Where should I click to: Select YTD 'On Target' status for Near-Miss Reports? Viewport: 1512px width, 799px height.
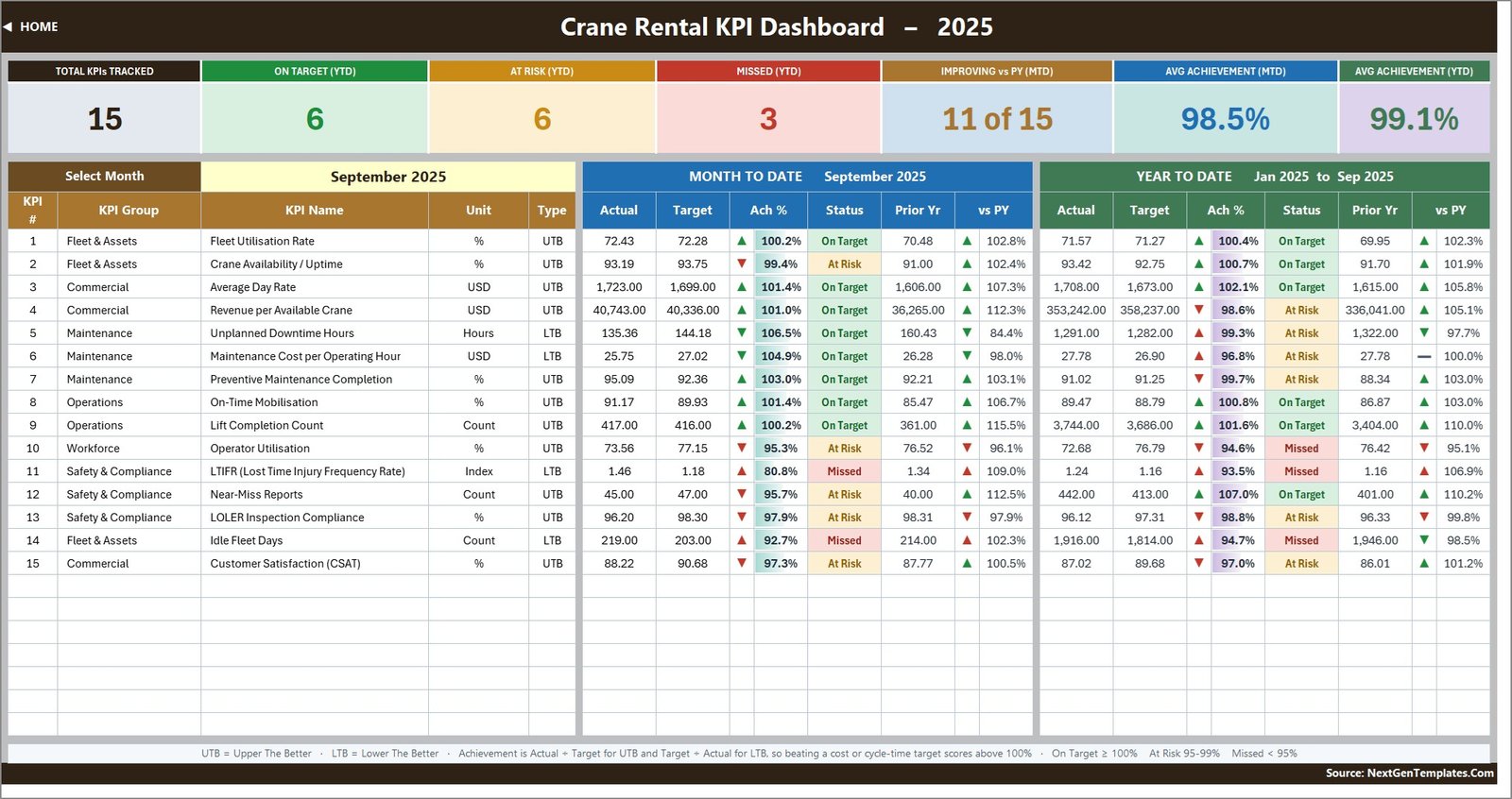tap(1301, 494)
